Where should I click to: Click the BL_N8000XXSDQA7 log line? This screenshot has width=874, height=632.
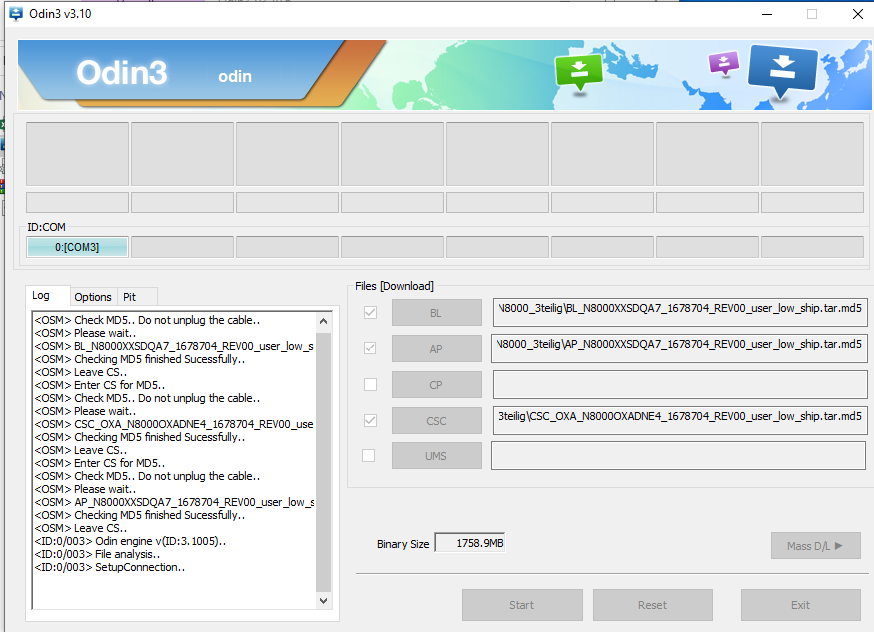click(x=174, y=346)
